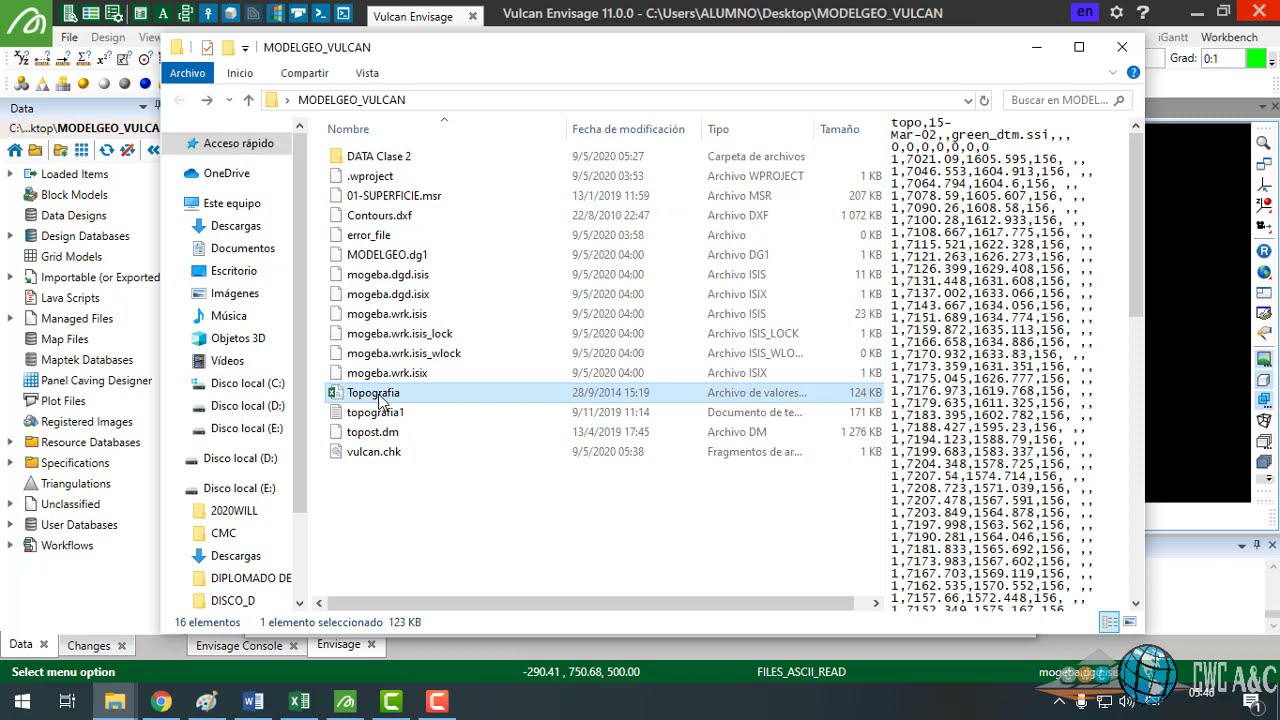Close the Vulcan Envisage start tab
The height and width of the screenshot is (720, 1280).
click(x=473, y=16)
